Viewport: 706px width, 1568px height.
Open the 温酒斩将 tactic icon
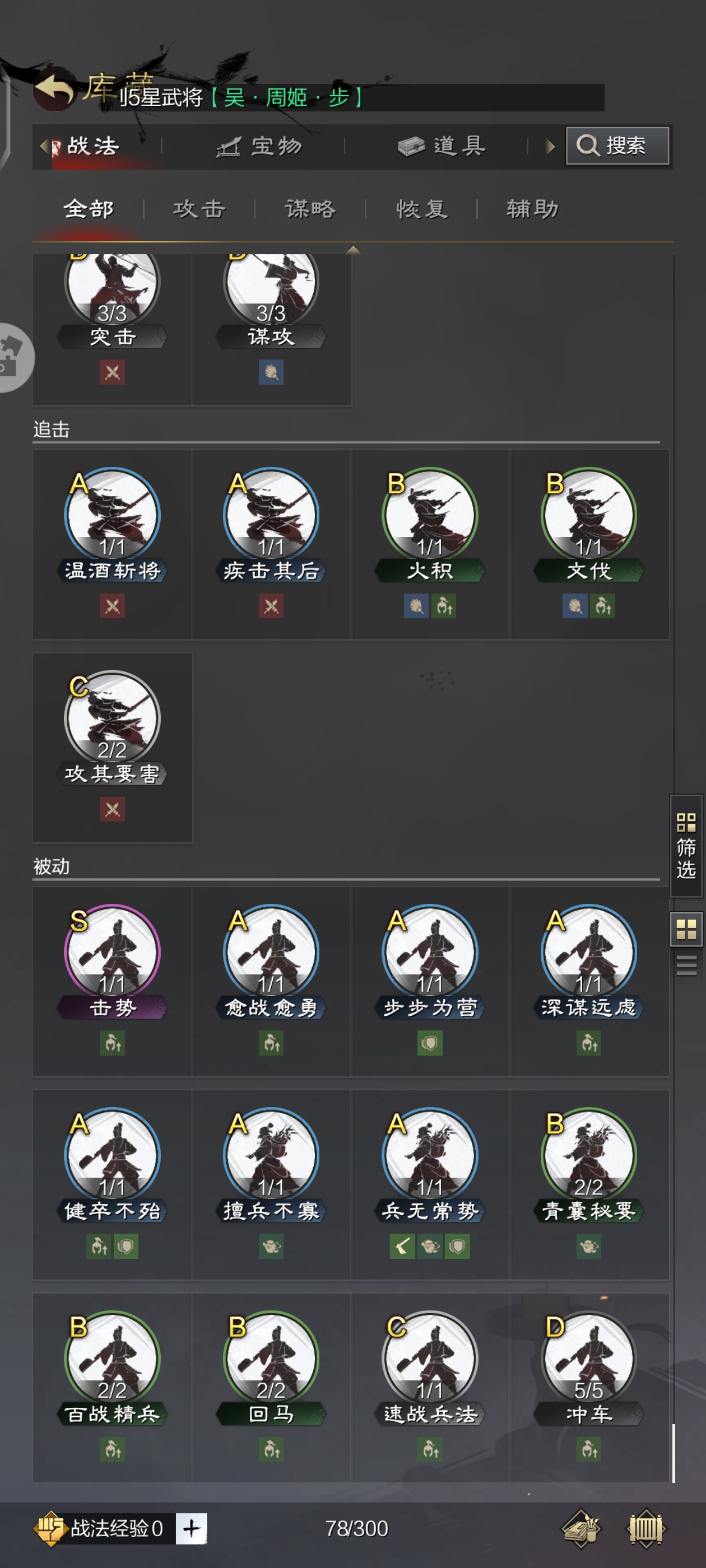click(x=113, y=515)
